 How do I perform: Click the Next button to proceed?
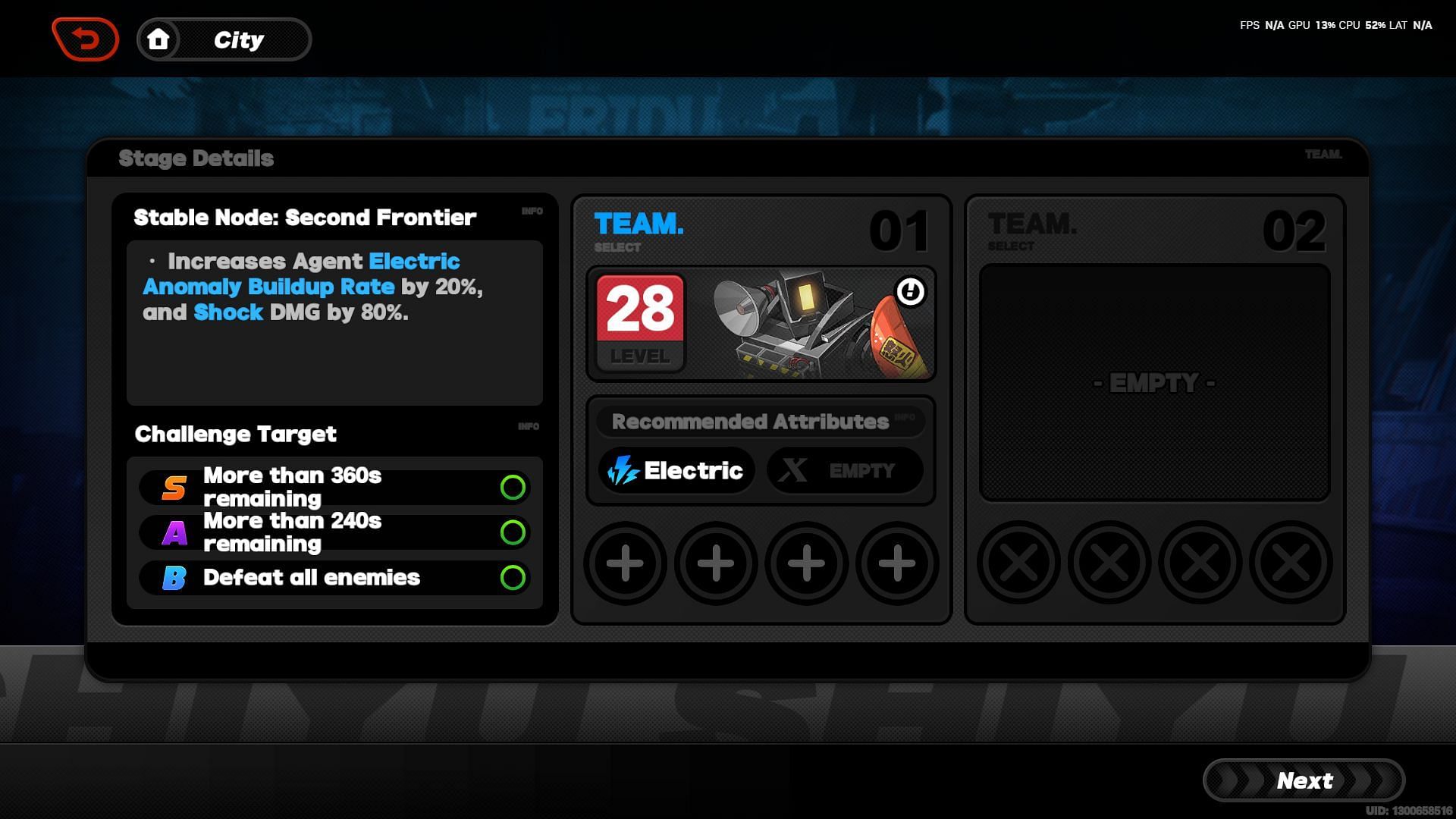[1305, 780]
